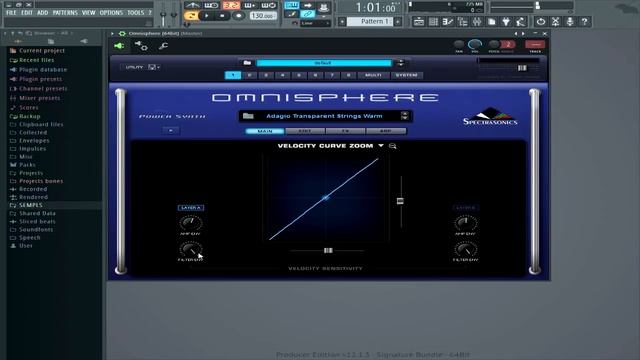Screen dimensions: 640x360
Task: Open the Line snap dropdown
Action: 315,24
